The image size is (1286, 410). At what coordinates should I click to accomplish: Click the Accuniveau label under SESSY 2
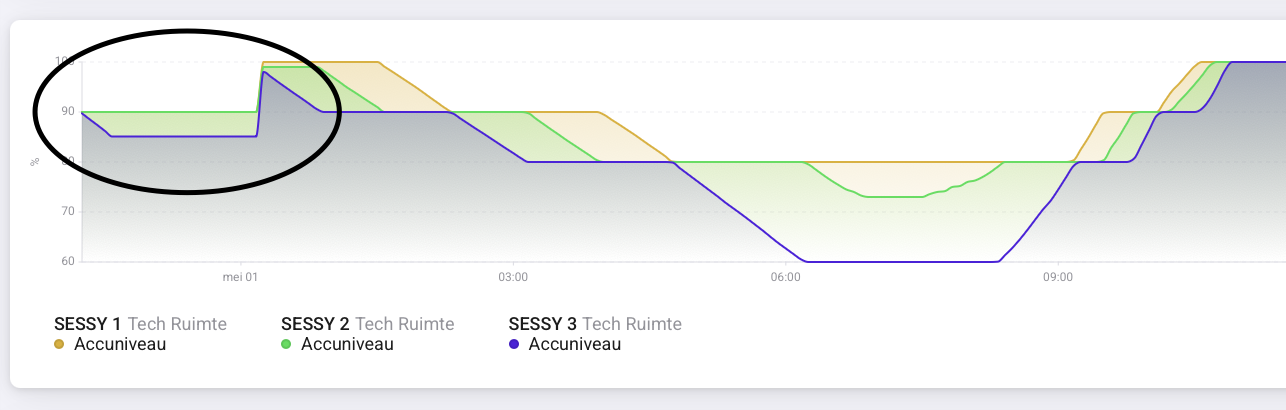[347, 345]
